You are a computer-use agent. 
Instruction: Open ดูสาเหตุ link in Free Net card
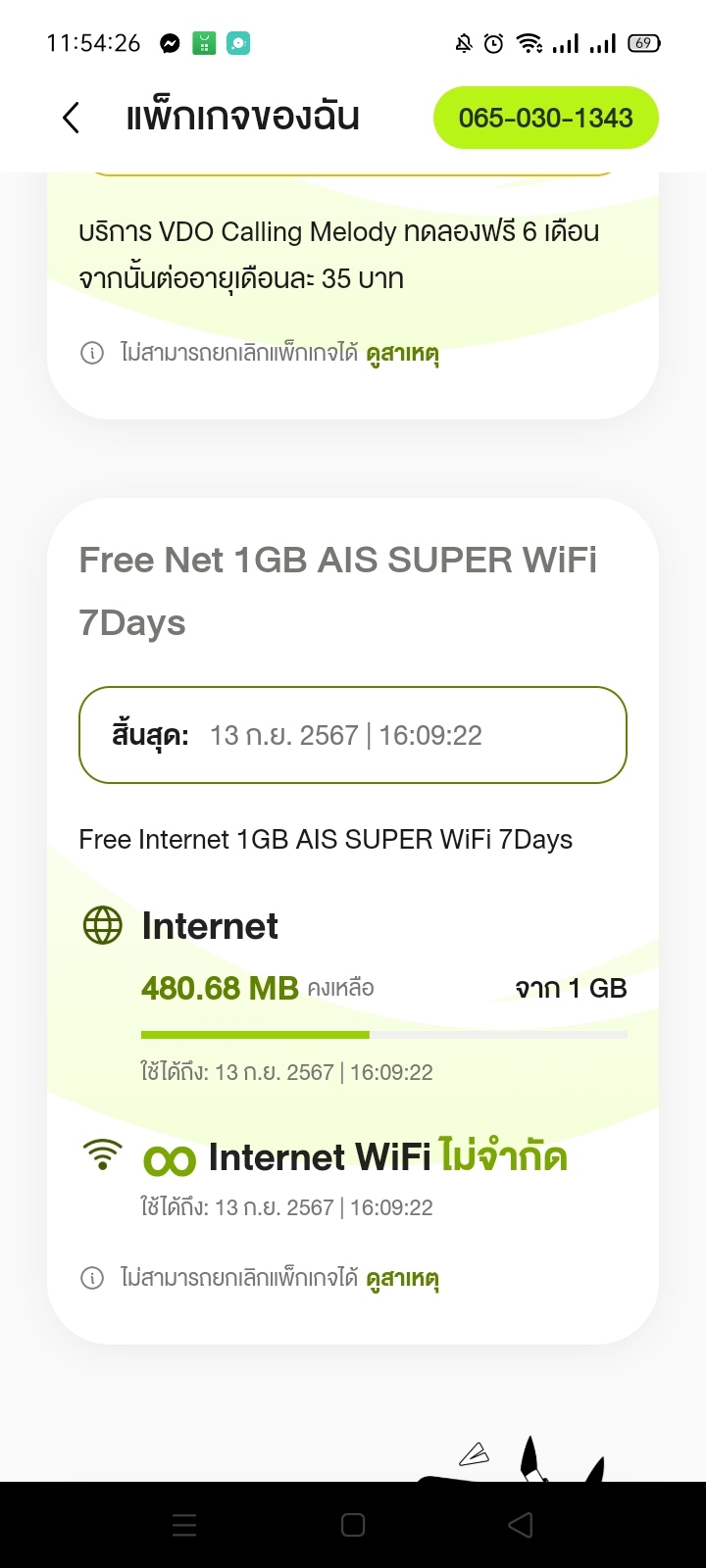coord(402,1278)
